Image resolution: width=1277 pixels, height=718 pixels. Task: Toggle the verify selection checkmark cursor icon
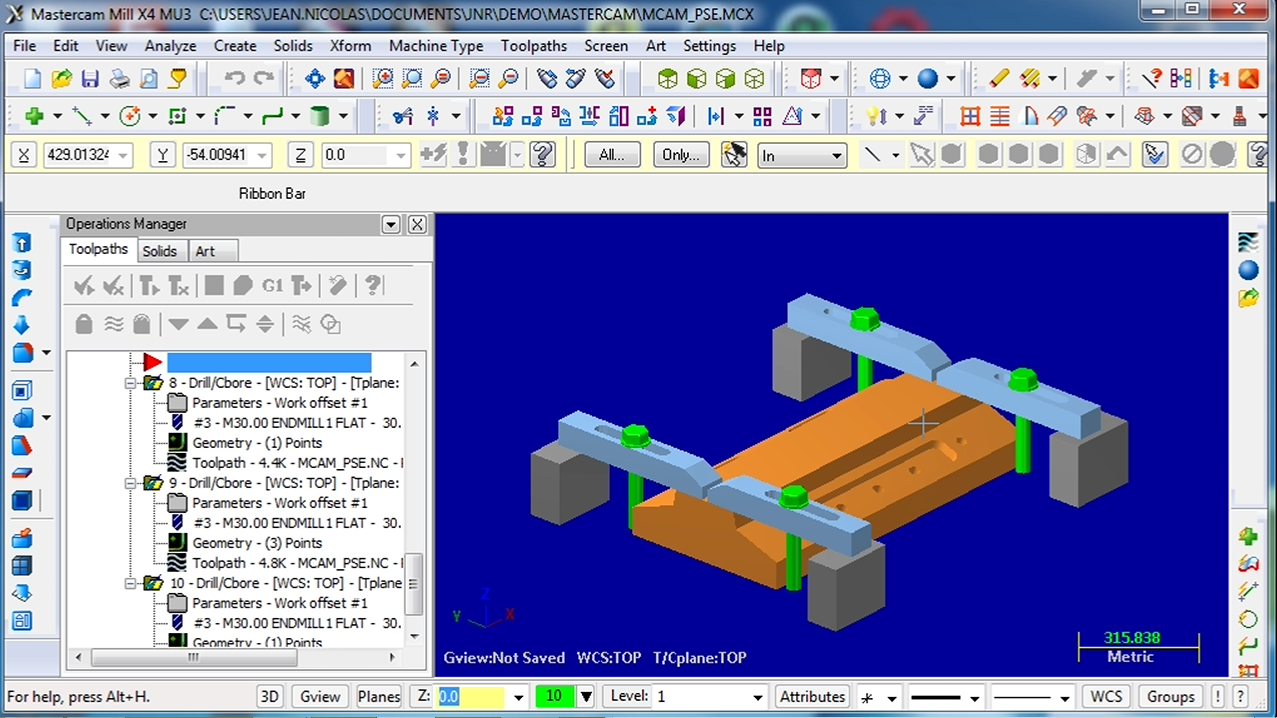coord(1155,154)
